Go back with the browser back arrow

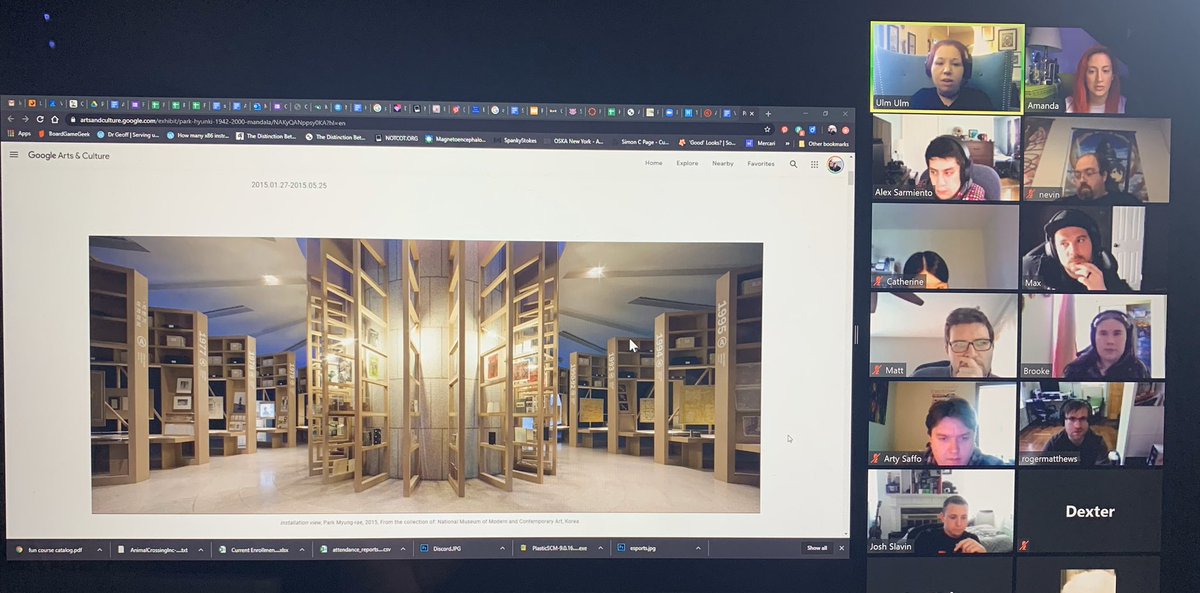pyautogui.click(x=11, y=119)
